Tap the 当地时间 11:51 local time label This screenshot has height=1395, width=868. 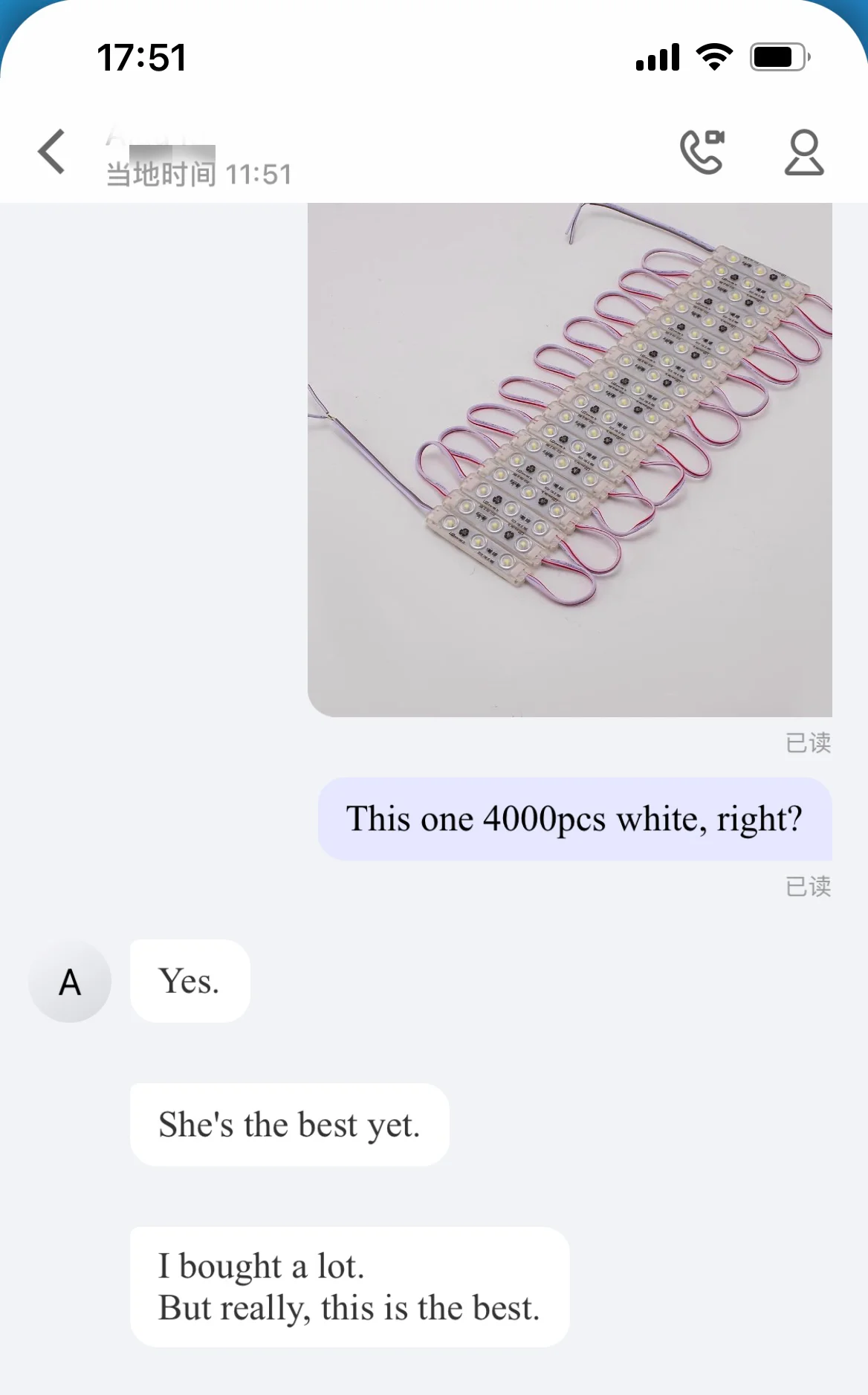(x=198, y=175)
